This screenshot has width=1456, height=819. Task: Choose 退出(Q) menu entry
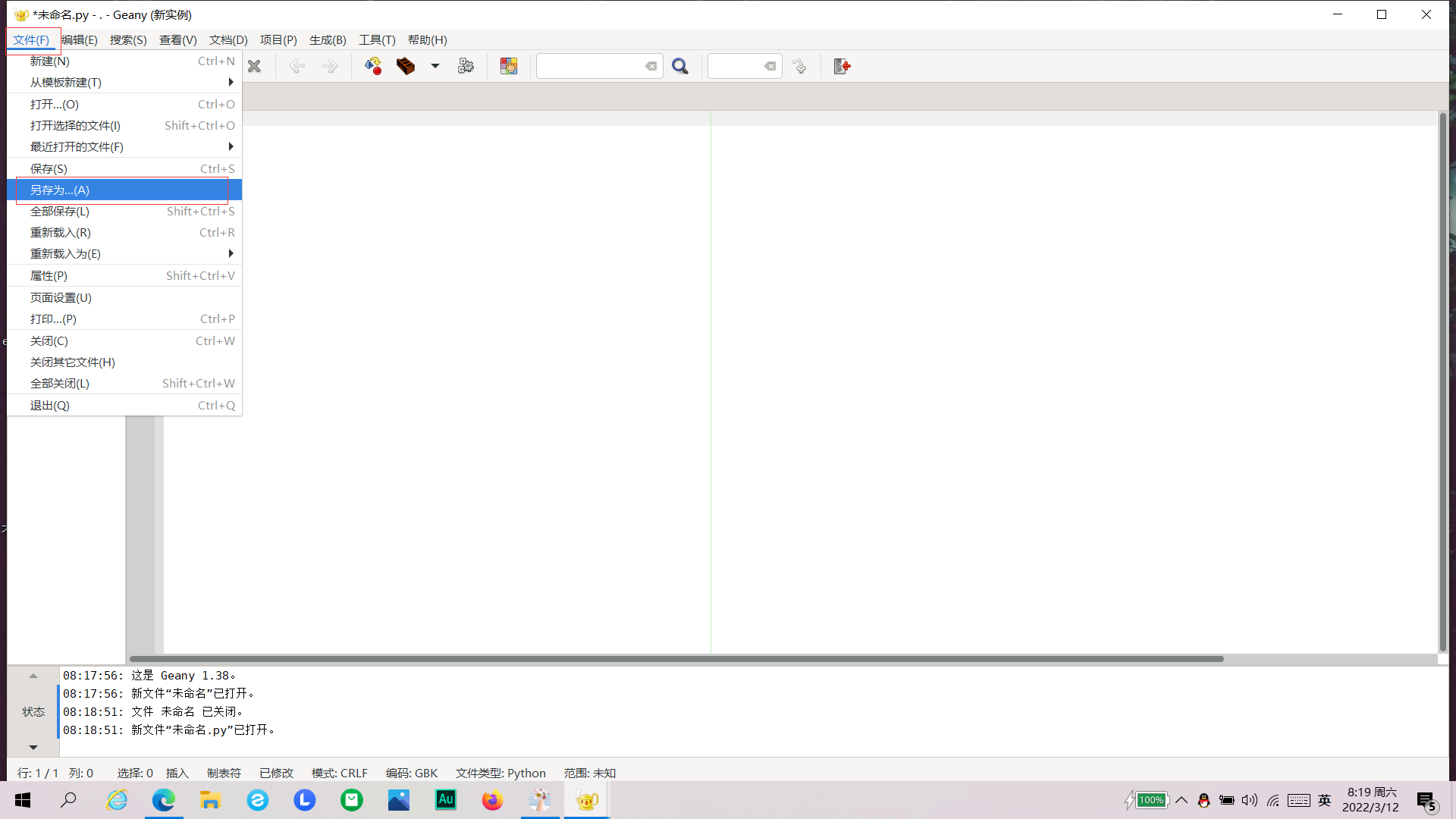coord(124,405)
